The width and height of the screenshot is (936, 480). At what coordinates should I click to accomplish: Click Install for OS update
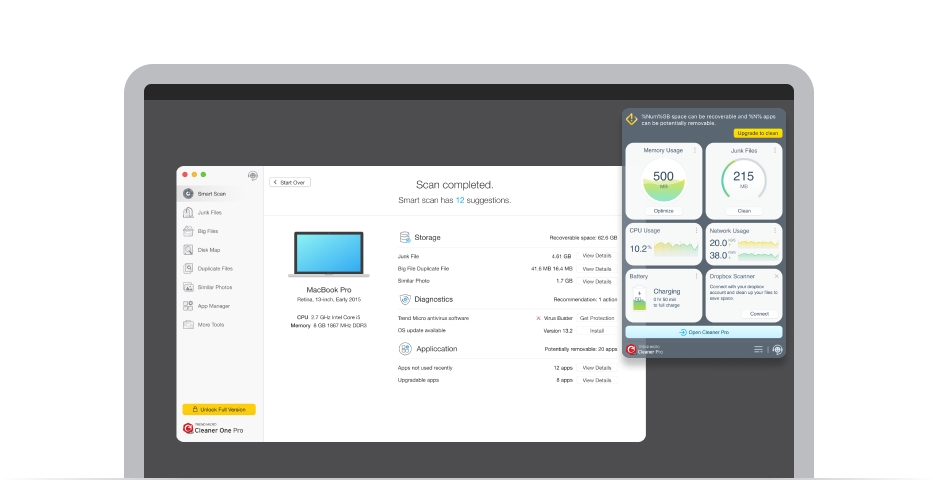tap(597, 331)
